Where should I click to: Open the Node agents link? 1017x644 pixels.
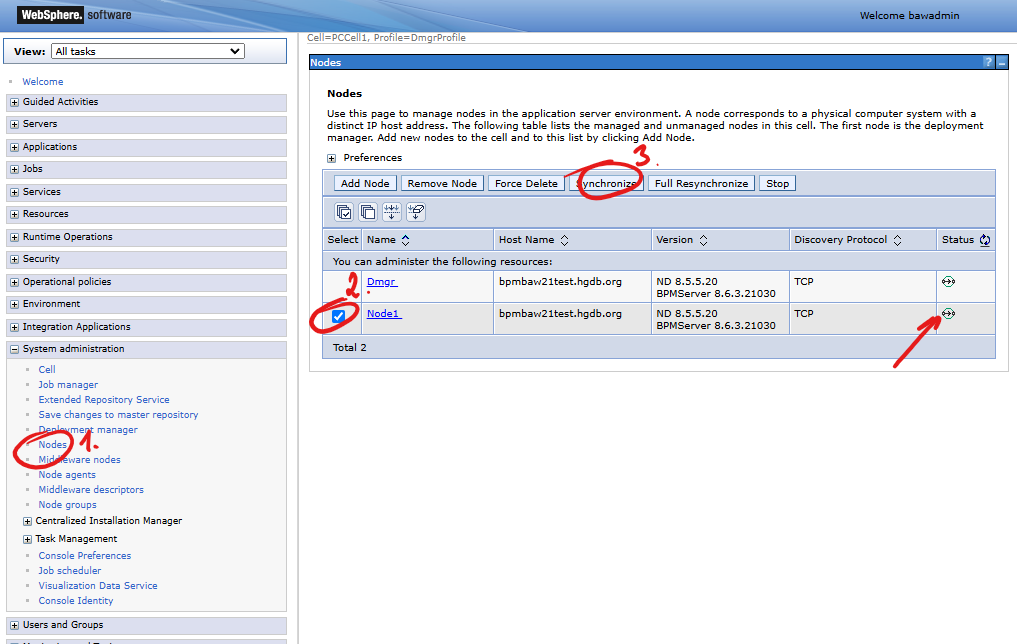click(67, 475)
